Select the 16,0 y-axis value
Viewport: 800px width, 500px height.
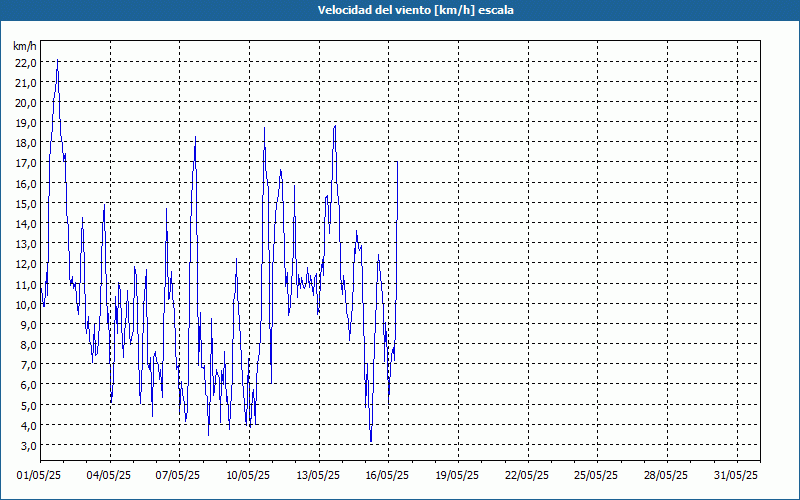[x=26, y=183]
